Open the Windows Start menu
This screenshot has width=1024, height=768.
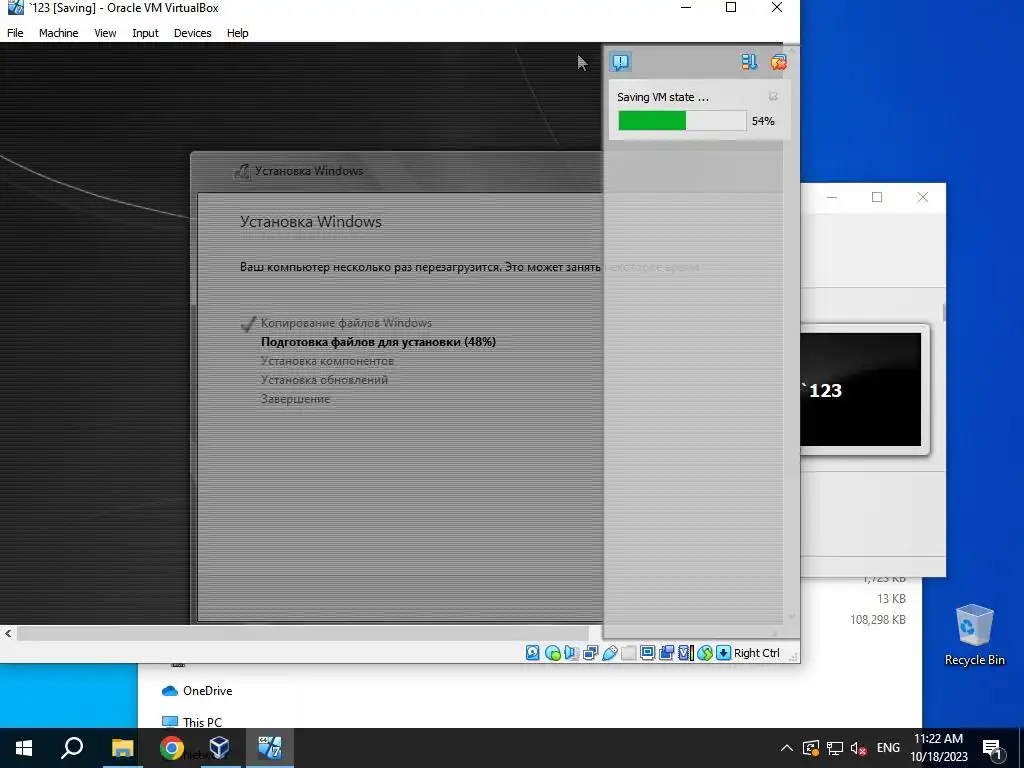point(24,748)
